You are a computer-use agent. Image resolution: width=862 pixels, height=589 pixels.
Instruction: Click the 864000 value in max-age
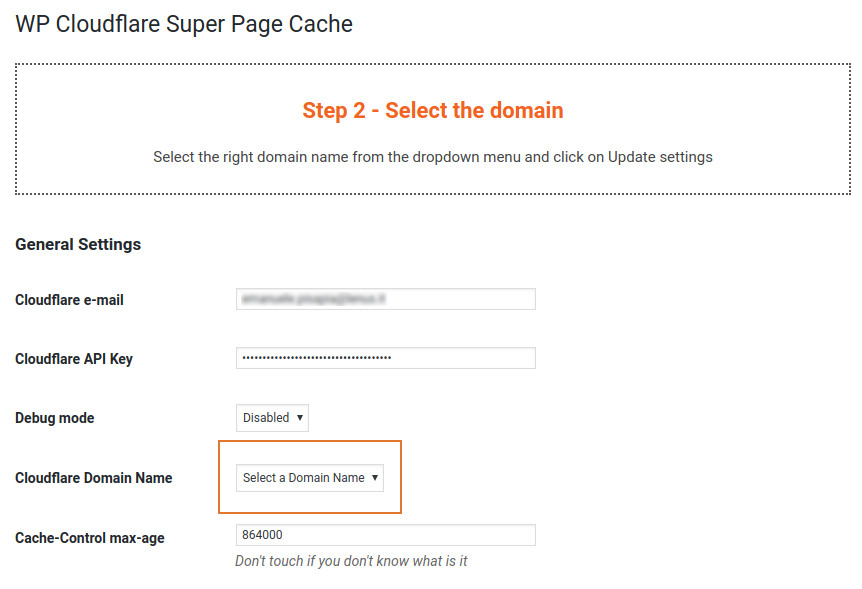[x=263, y=535]
